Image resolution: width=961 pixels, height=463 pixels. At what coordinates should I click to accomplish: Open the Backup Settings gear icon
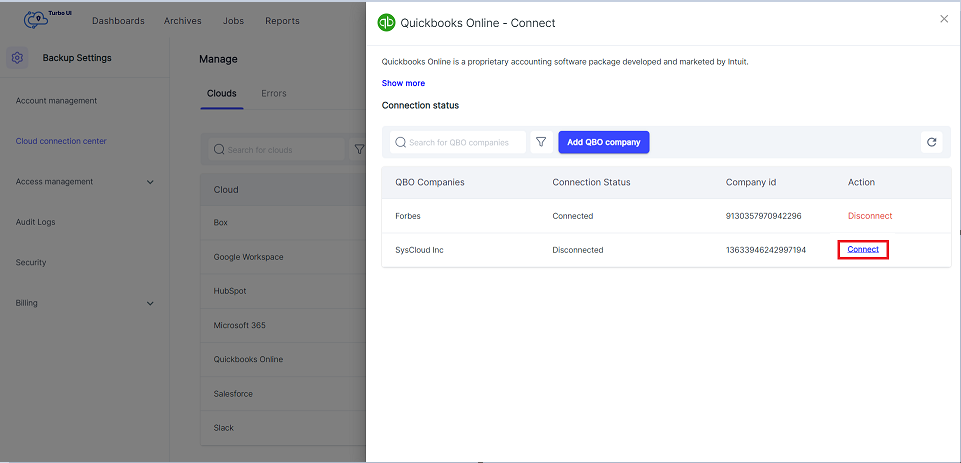click(x=17, y=58)
